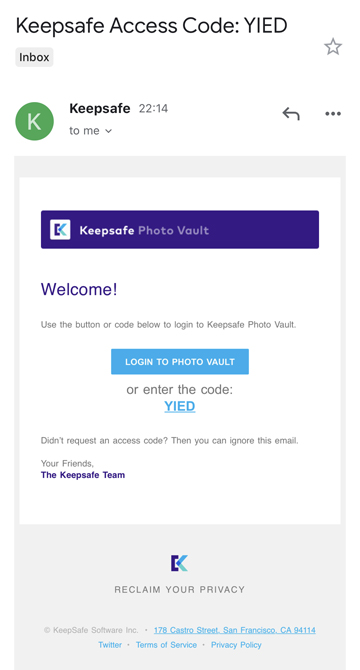Tap the YIED access code link

tap(180, 406)
